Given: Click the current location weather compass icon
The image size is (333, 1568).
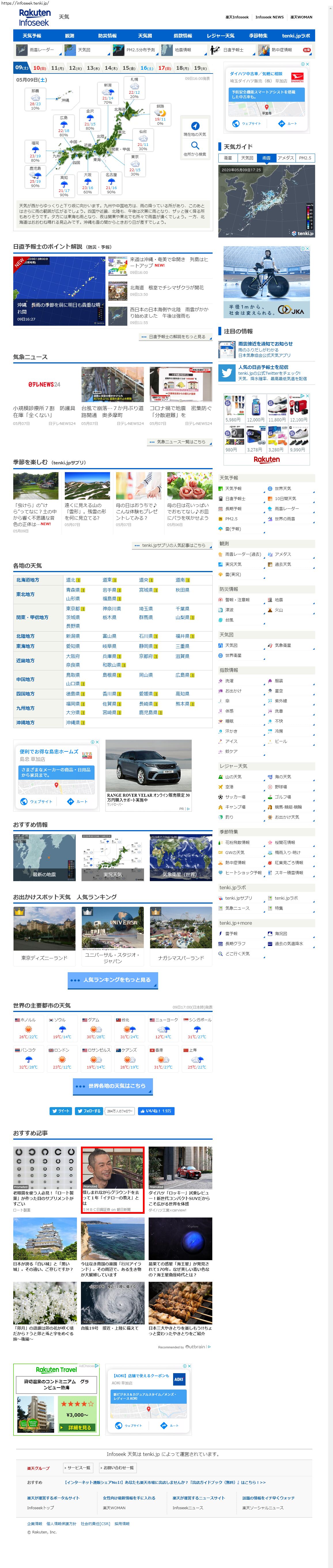Looking at the screenshot, I should pyautogui.click(x=195, y=126).
